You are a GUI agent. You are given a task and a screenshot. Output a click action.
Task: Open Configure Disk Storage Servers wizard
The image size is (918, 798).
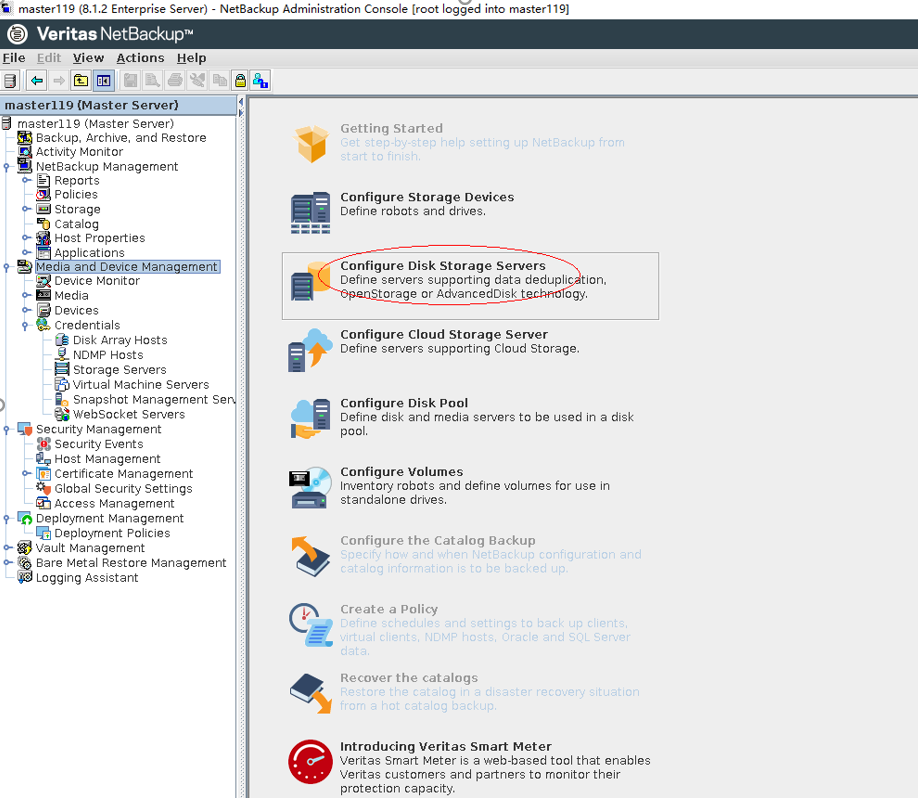(x=442, y=266)
